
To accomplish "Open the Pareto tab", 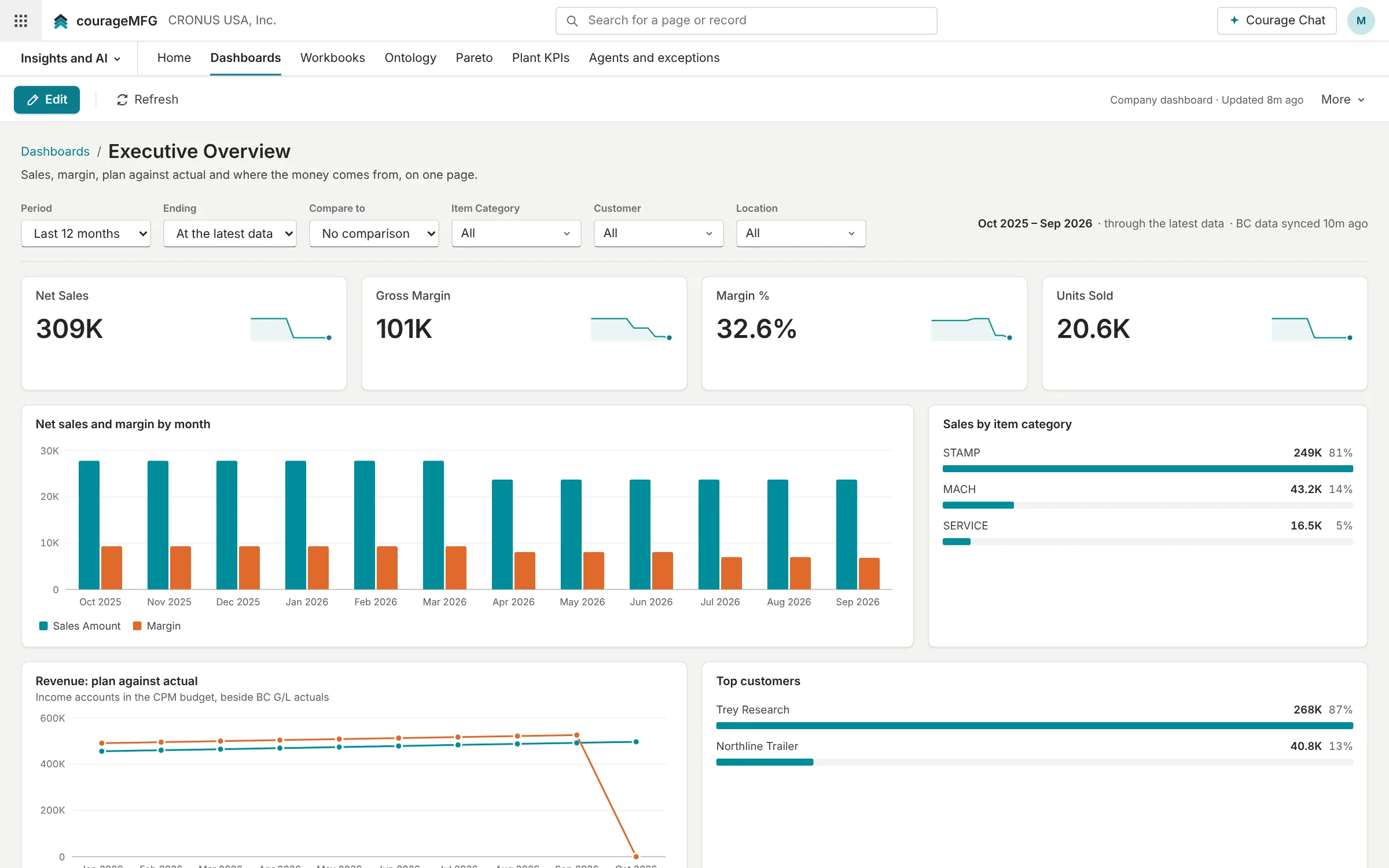I will (x=474, y=58).
